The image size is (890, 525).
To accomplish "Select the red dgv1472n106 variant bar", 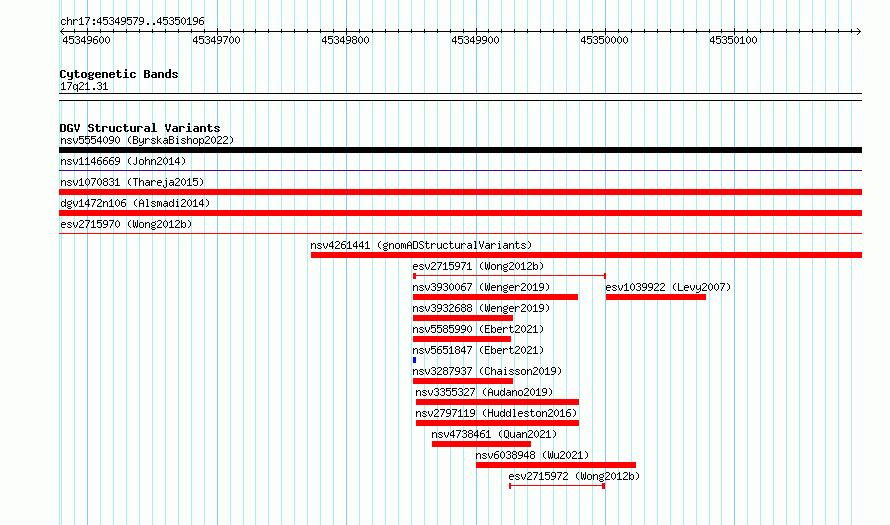I will (x=460, y=213).
